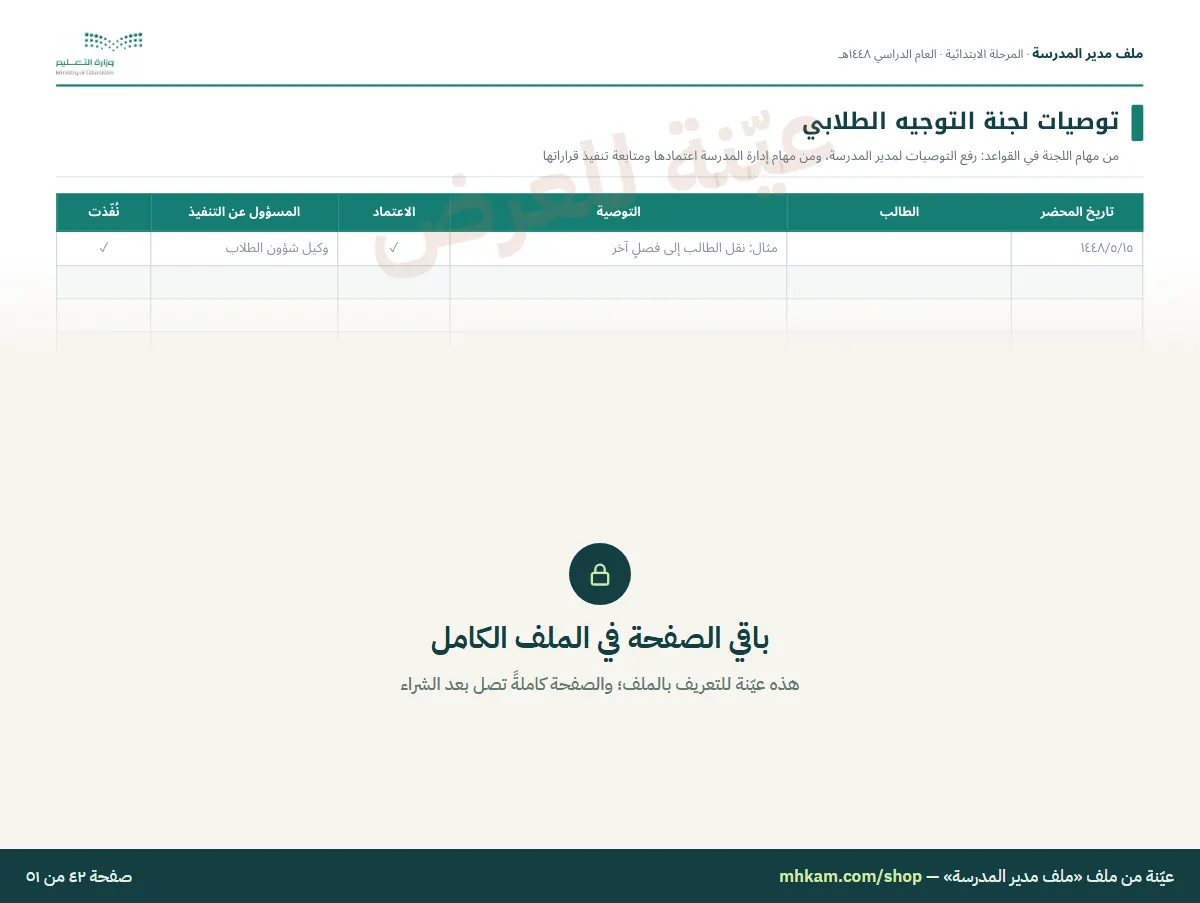
Task: Click the date cell ١٤٤٨/٥/١٥
Action: coord(1077,248)
